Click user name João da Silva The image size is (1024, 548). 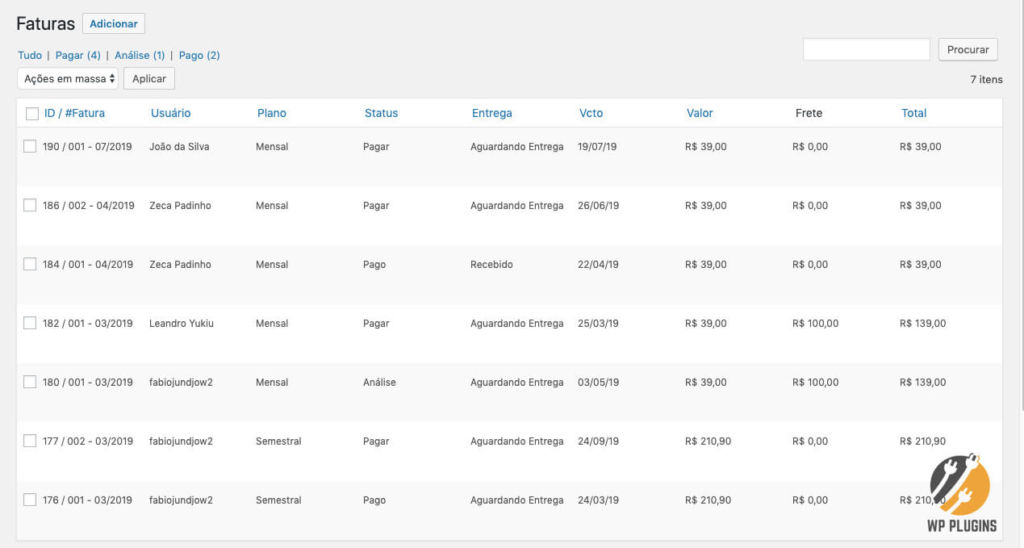click(x=179, y=146)
